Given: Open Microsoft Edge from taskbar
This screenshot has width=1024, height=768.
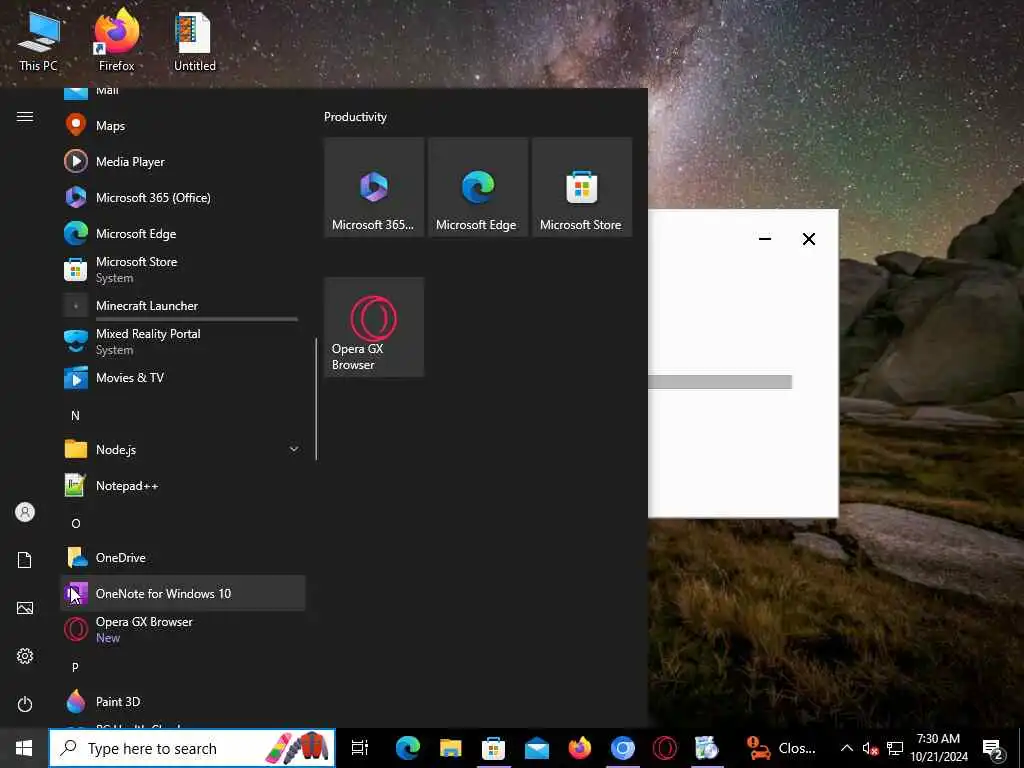Looking at the screenshot, I should (408, 748).
